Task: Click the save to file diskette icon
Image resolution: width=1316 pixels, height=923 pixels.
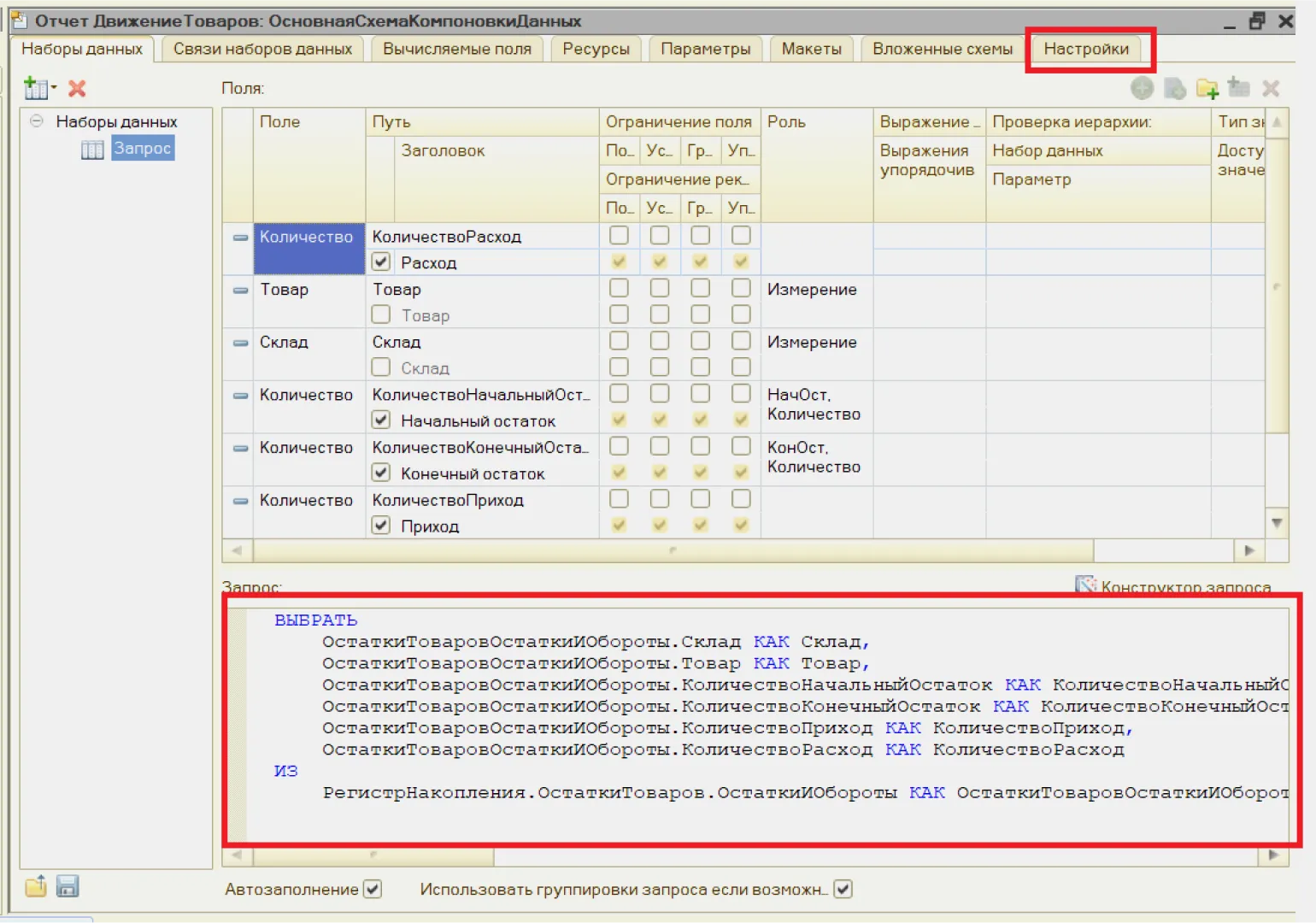Action: pyautogui.click(x=68, y=887)
